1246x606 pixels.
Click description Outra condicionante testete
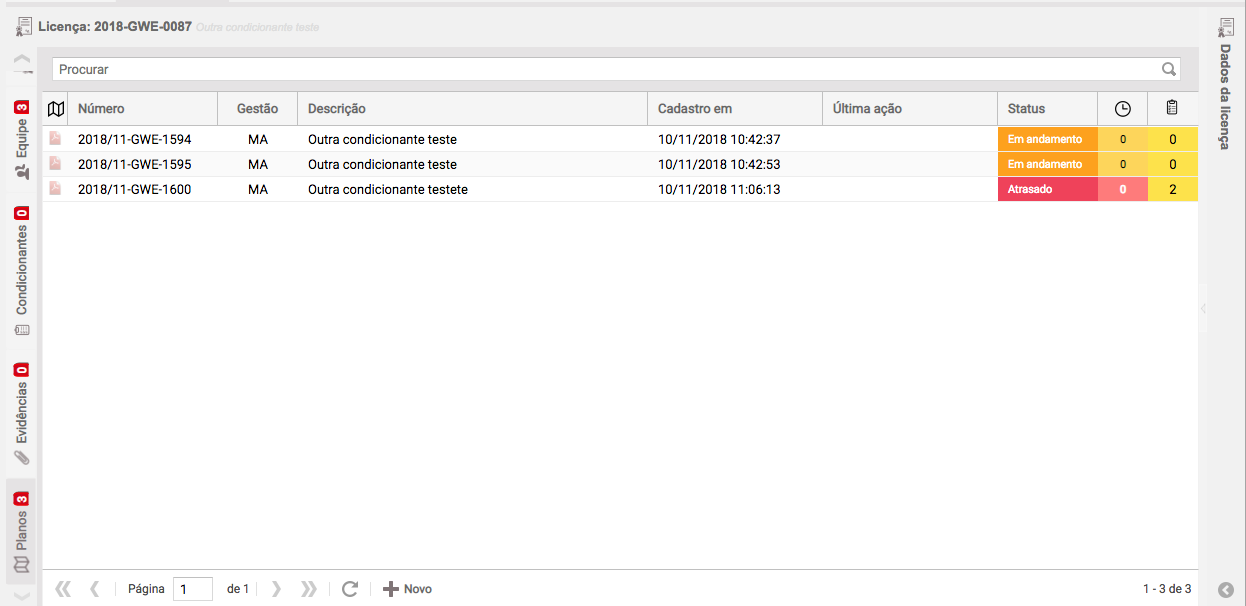coord(388,189)
